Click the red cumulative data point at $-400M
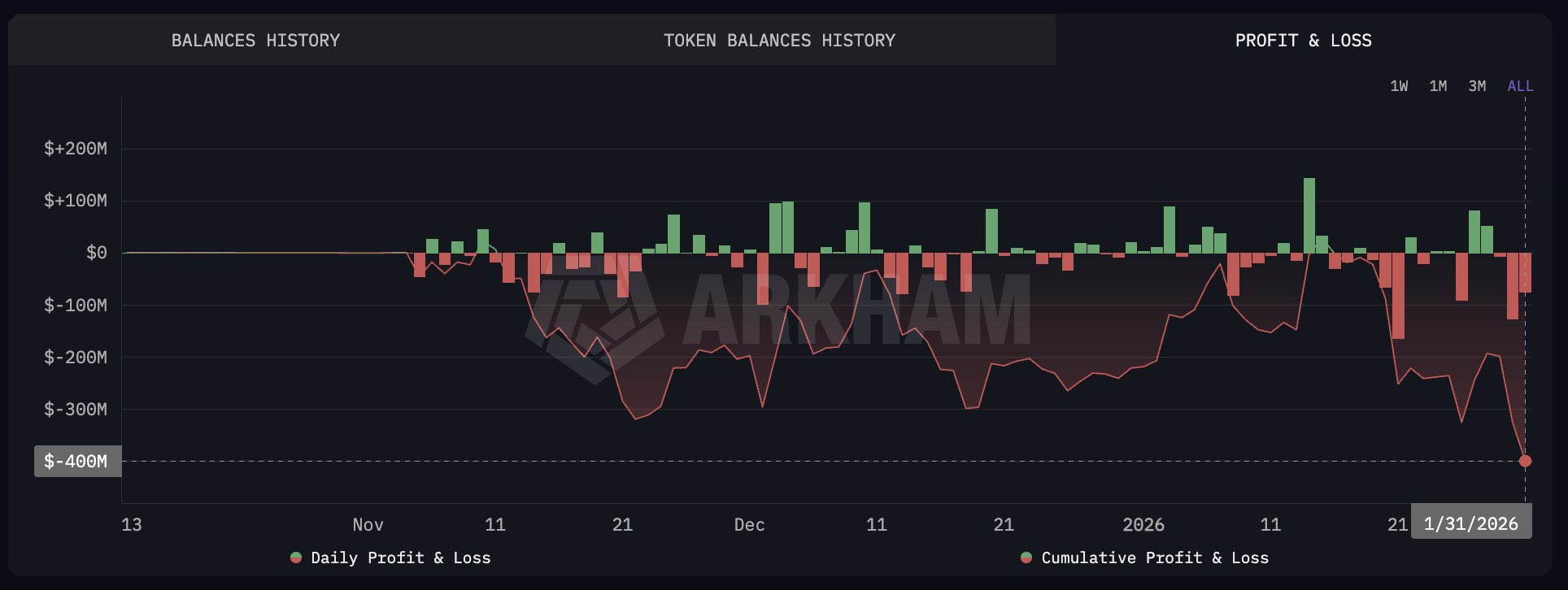 [x=1525, y=461]
